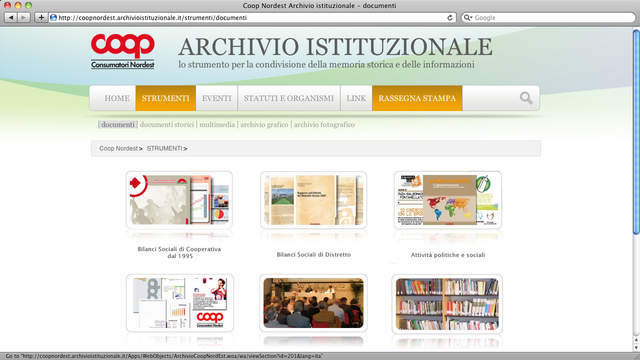The height and width of the screenshot is (360, 640).
Task: Click the browser back arrow button
Action: pyautogui.click(x=11, y=18)
